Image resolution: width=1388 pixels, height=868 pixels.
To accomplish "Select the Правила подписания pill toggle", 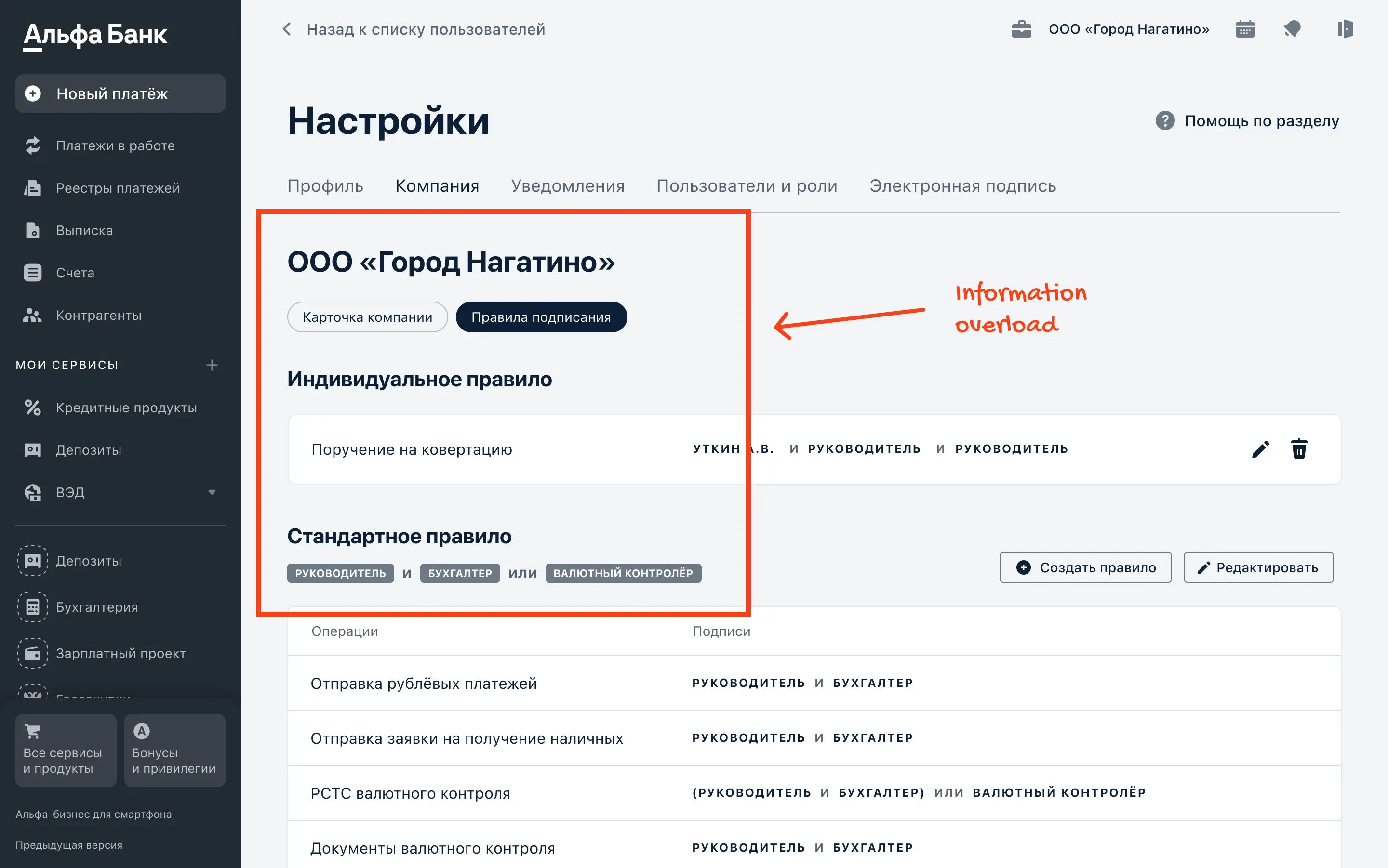I will point(540,317).
